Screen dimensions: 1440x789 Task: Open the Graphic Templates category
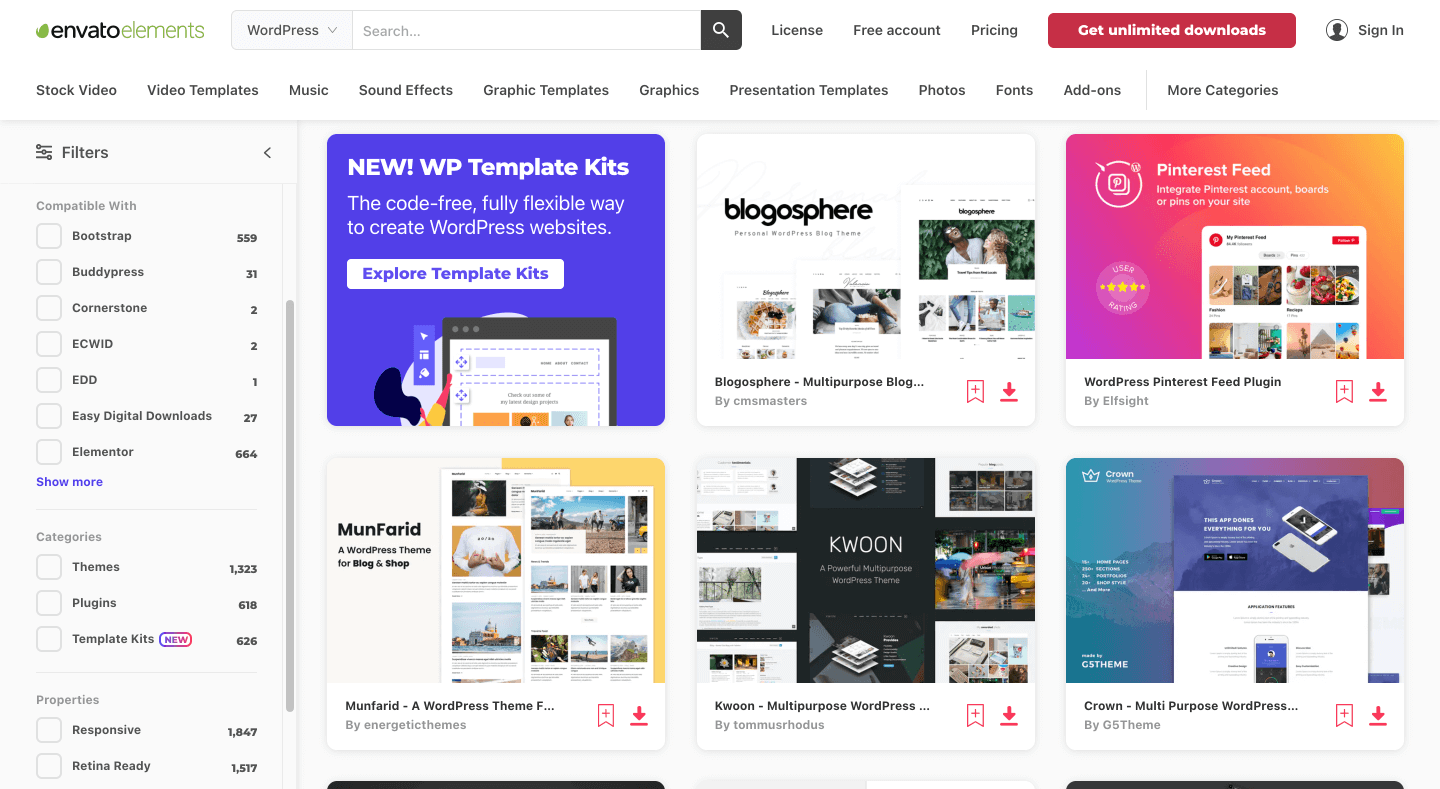(x=546, y=90)
